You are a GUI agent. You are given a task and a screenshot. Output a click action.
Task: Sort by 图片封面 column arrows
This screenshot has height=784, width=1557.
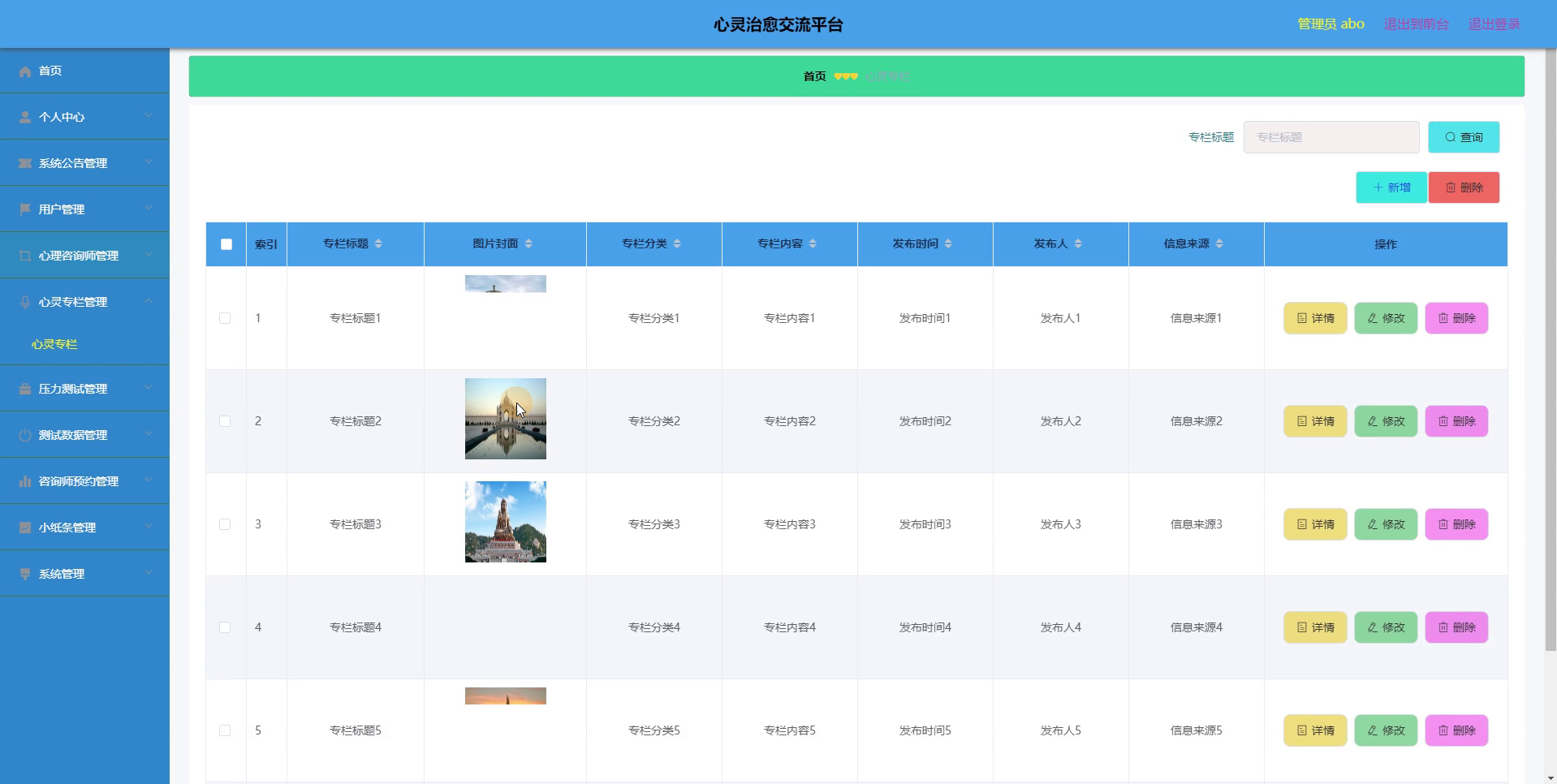tap(528, 244)
